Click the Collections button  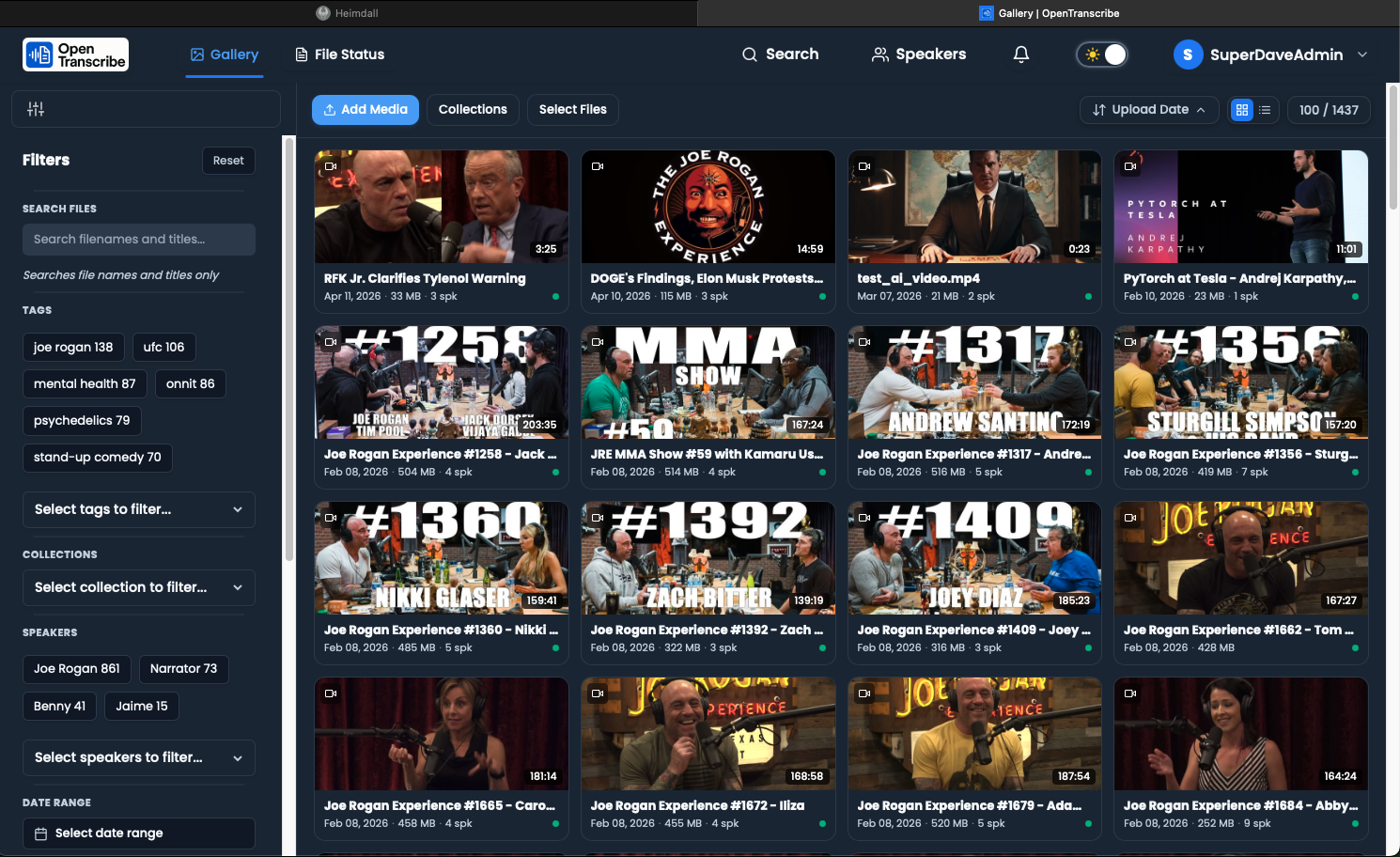[473, 110]
